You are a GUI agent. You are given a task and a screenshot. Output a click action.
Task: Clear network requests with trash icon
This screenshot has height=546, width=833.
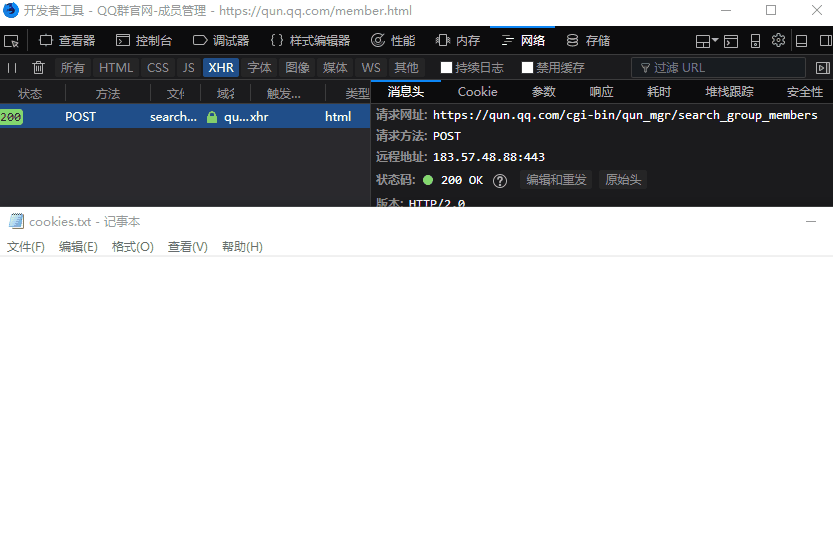point(38,68)
